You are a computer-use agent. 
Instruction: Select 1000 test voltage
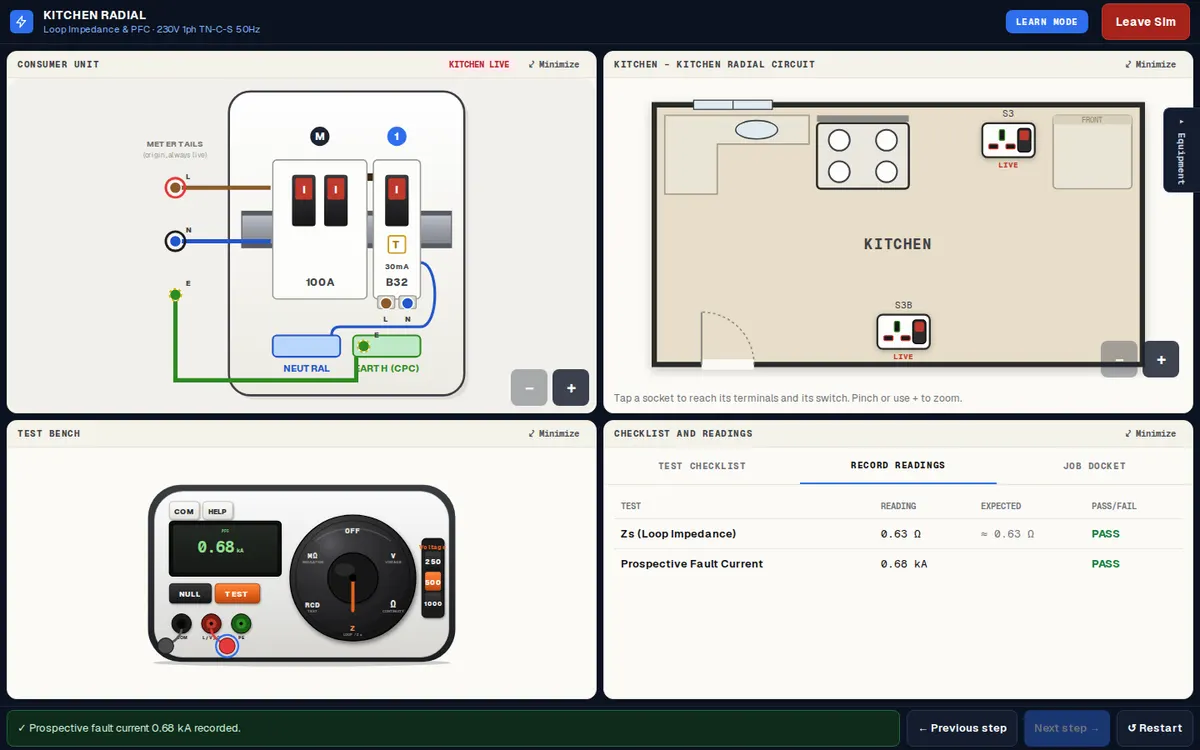pyautogui.click(x=433, y=603)
